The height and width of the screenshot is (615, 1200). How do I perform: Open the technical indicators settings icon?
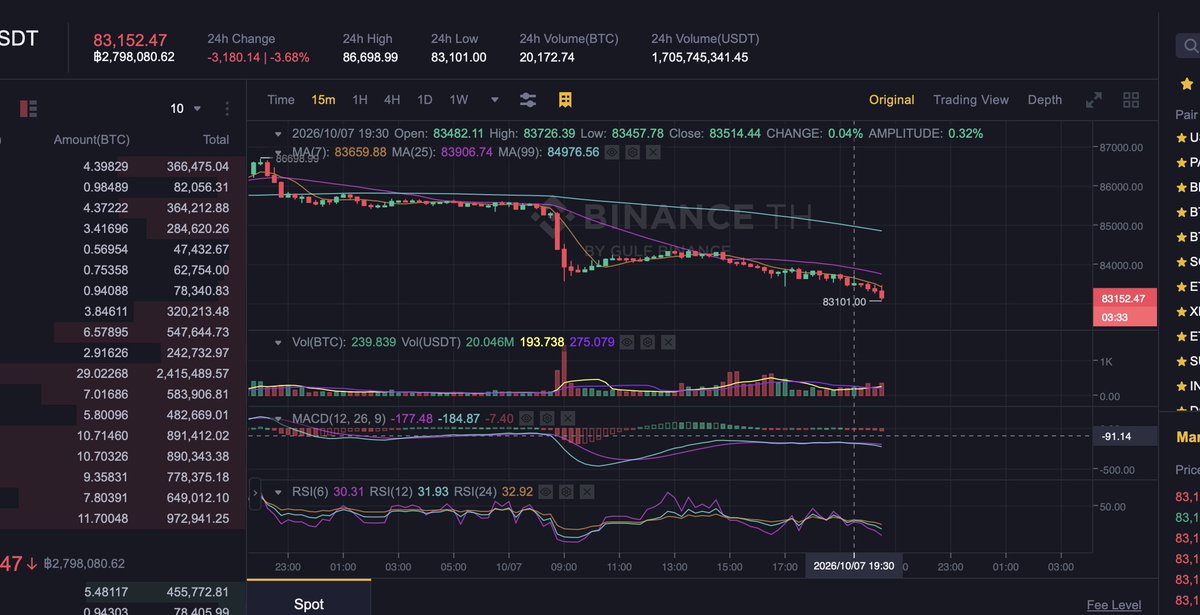[x=528, y=100]
